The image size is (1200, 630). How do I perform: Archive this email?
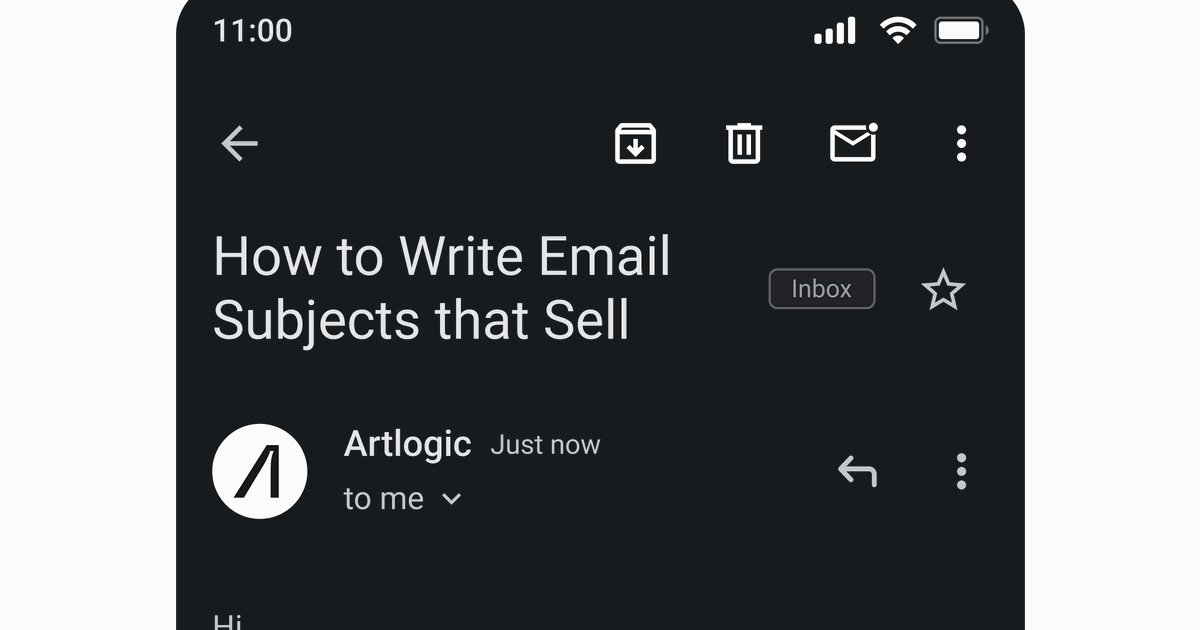(x=637, y=144)
